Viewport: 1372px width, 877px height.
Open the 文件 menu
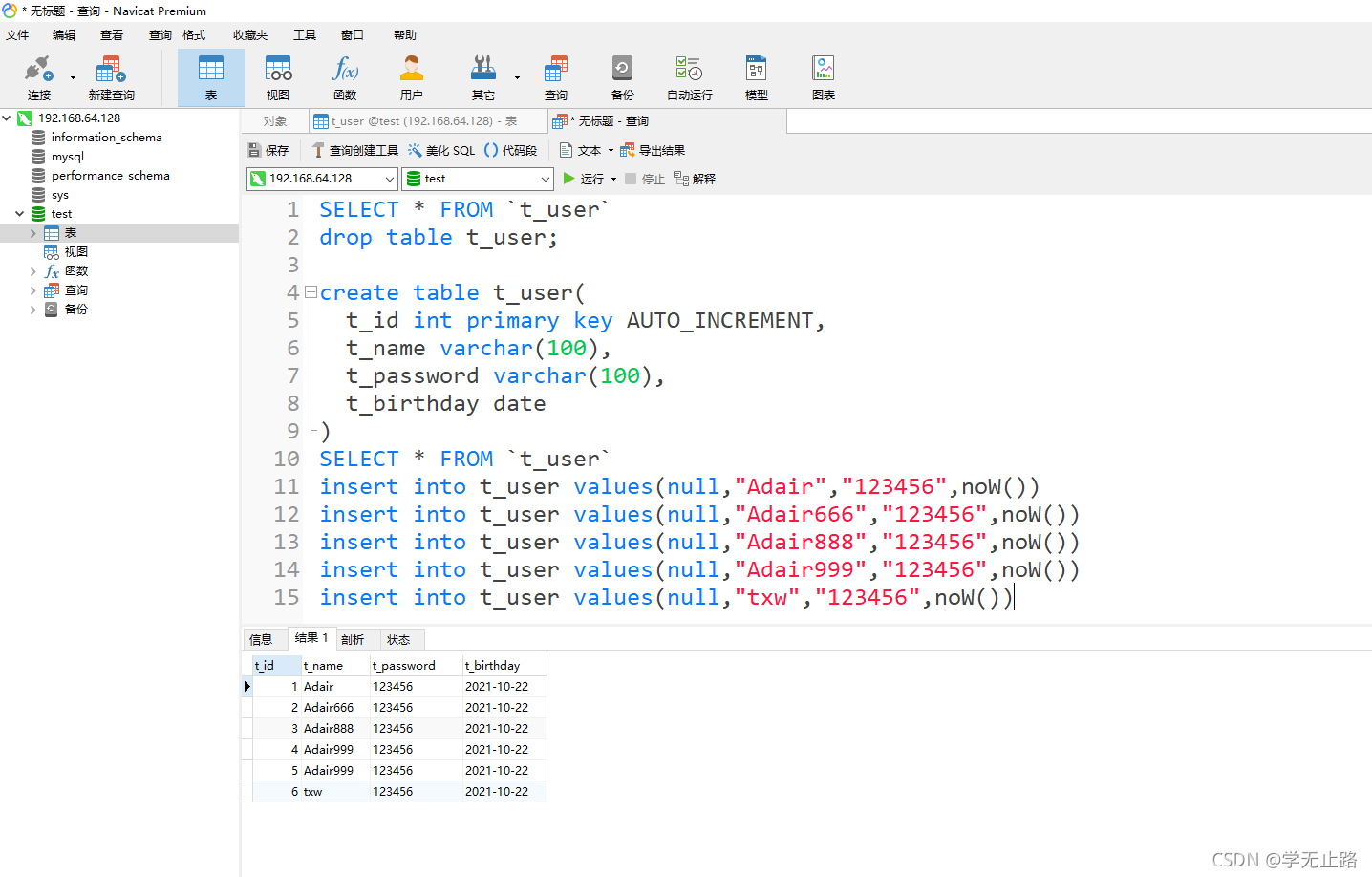pyautogui.click(x=17, y=35)
